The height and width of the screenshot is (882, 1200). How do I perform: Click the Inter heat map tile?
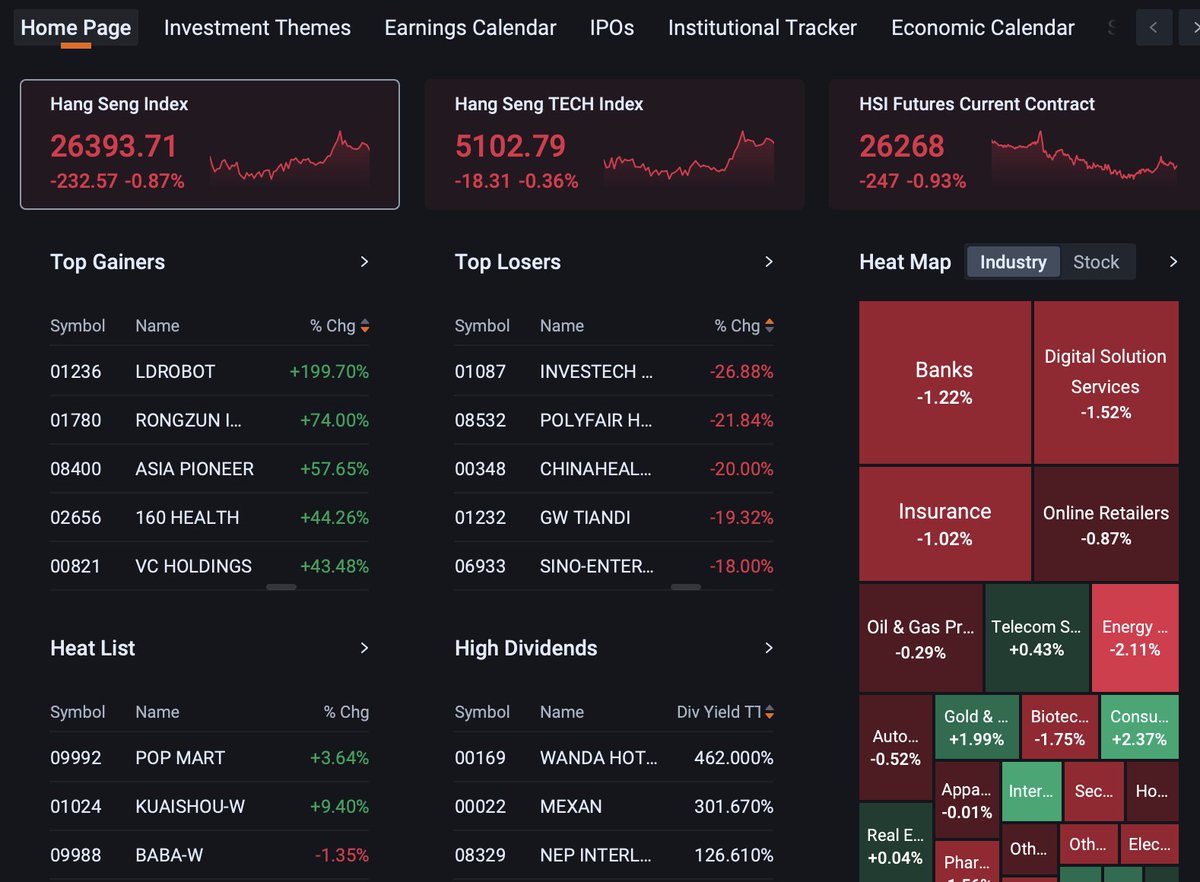pyautogui.click(x=1031, y=791)
